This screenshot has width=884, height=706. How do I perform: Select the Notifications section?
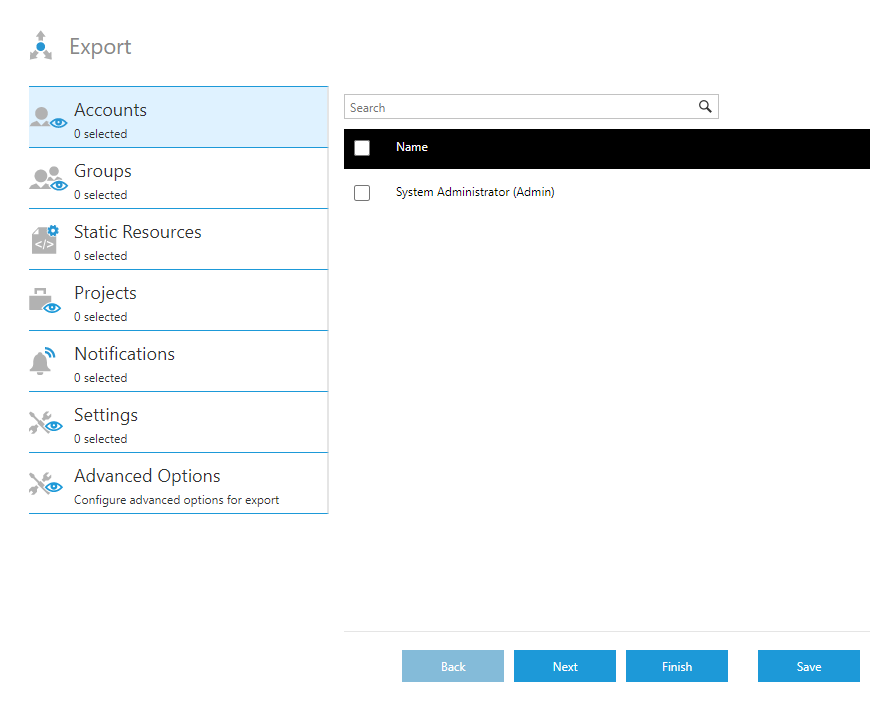[x=178, y=361]
